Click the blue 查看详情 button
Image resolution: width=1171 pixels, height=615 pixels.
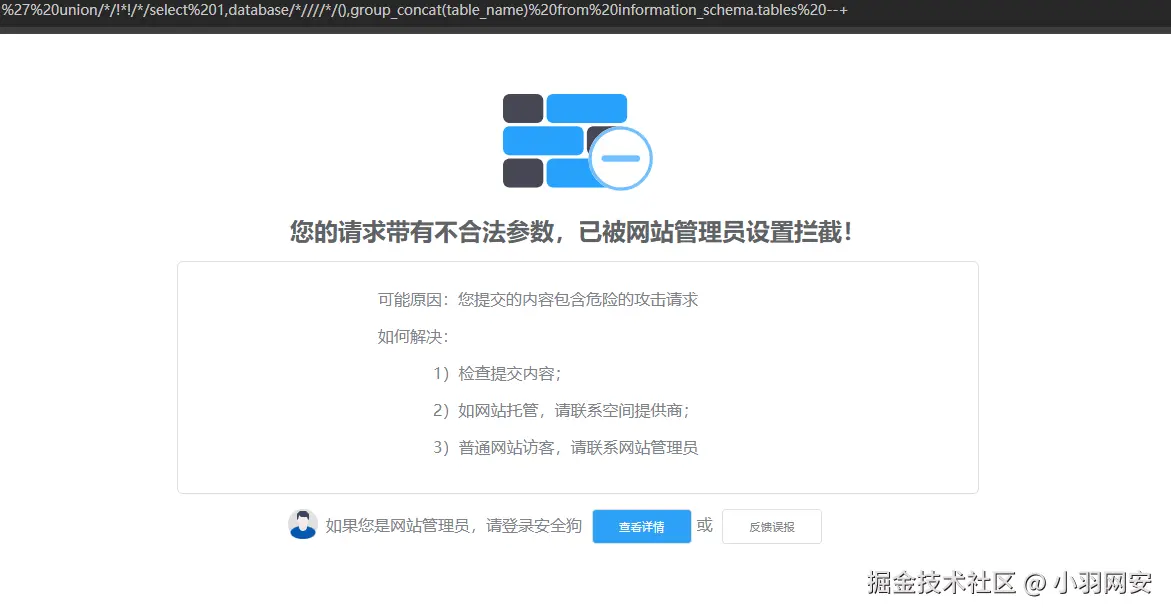[x=642, y=526]
